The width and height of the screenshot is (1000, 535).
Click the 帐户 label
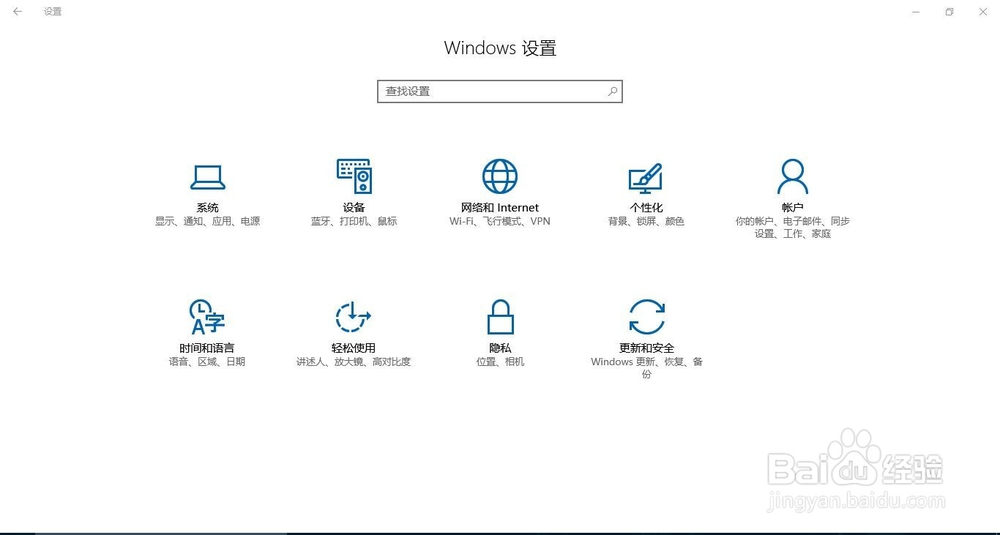[x=792, y=208]
